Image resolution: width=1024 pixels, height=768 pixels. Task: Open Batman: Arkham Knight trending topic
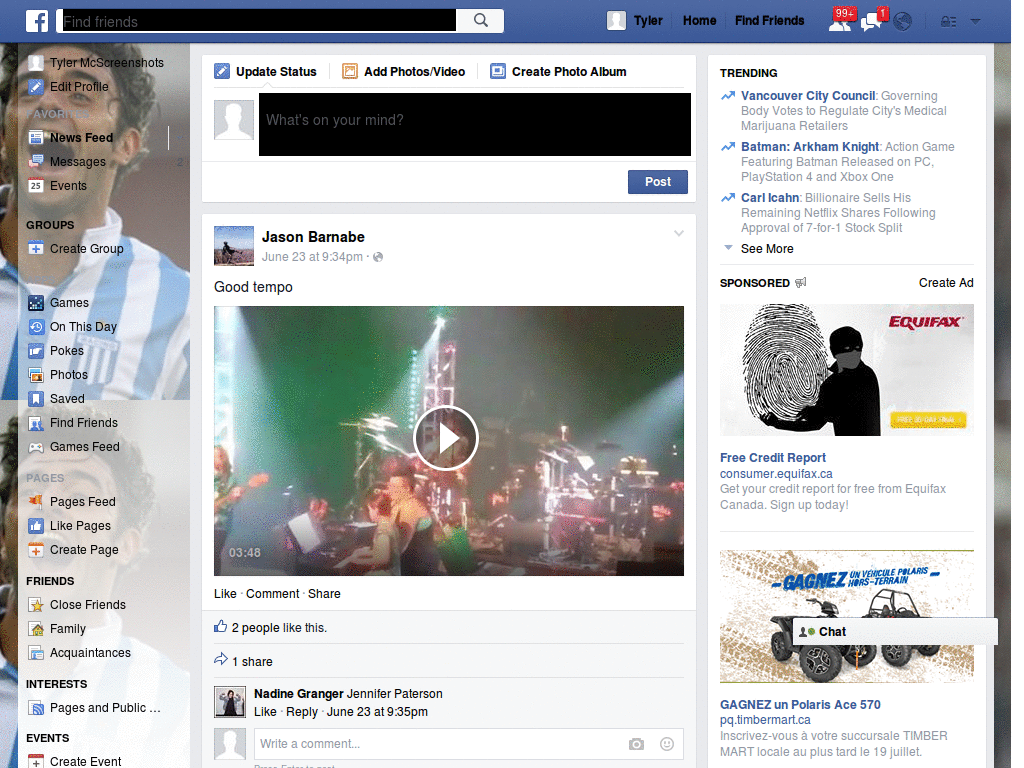(810, 147)
